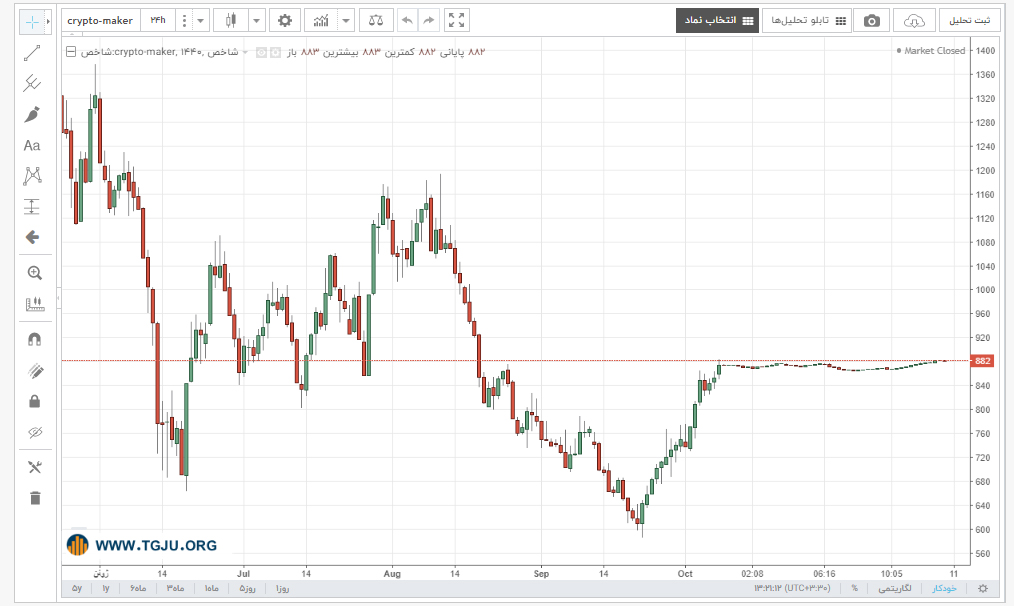Image resolution: width=1014 pixels, height=606 pixels.
Task: Click the crypto-maker symbol input field
Action: [100, 21]
